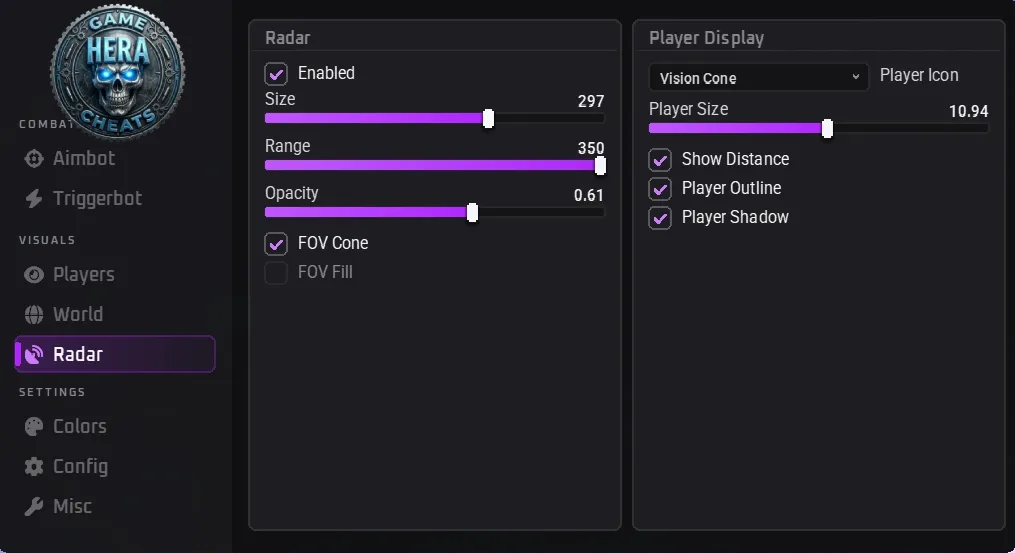Toggle the FOV Cone checkbox
The height and width of the screenshot is (553, 1015).
click(276, 244)
